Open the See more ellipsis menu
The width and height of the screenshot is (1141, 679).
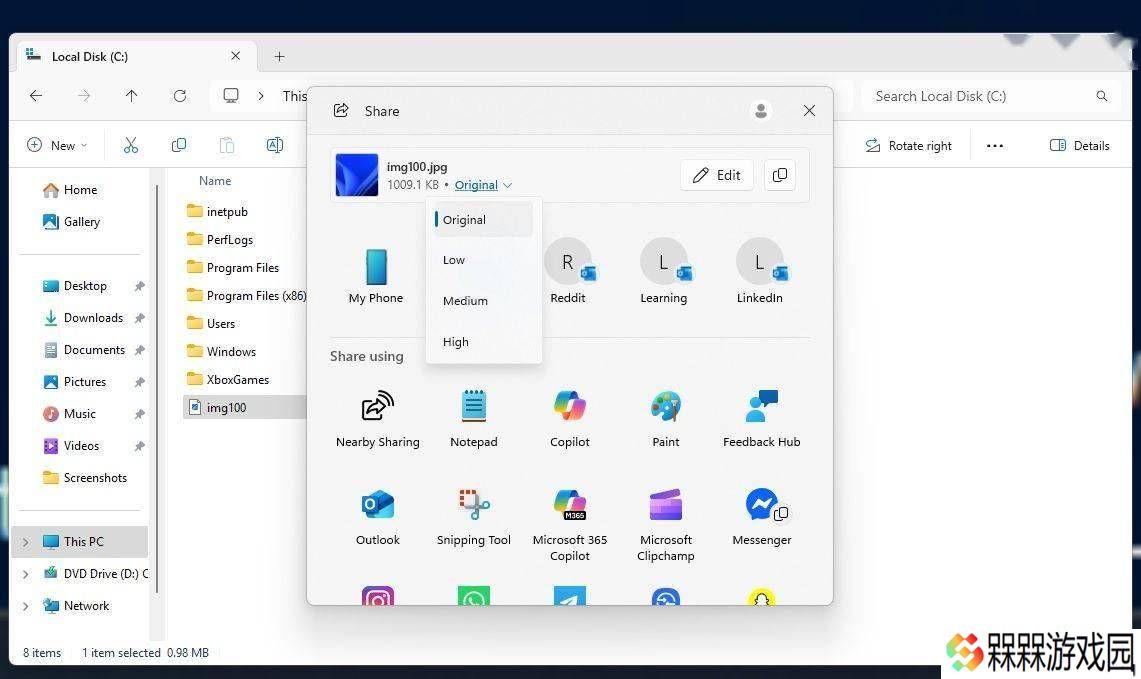tap(995, 146)
